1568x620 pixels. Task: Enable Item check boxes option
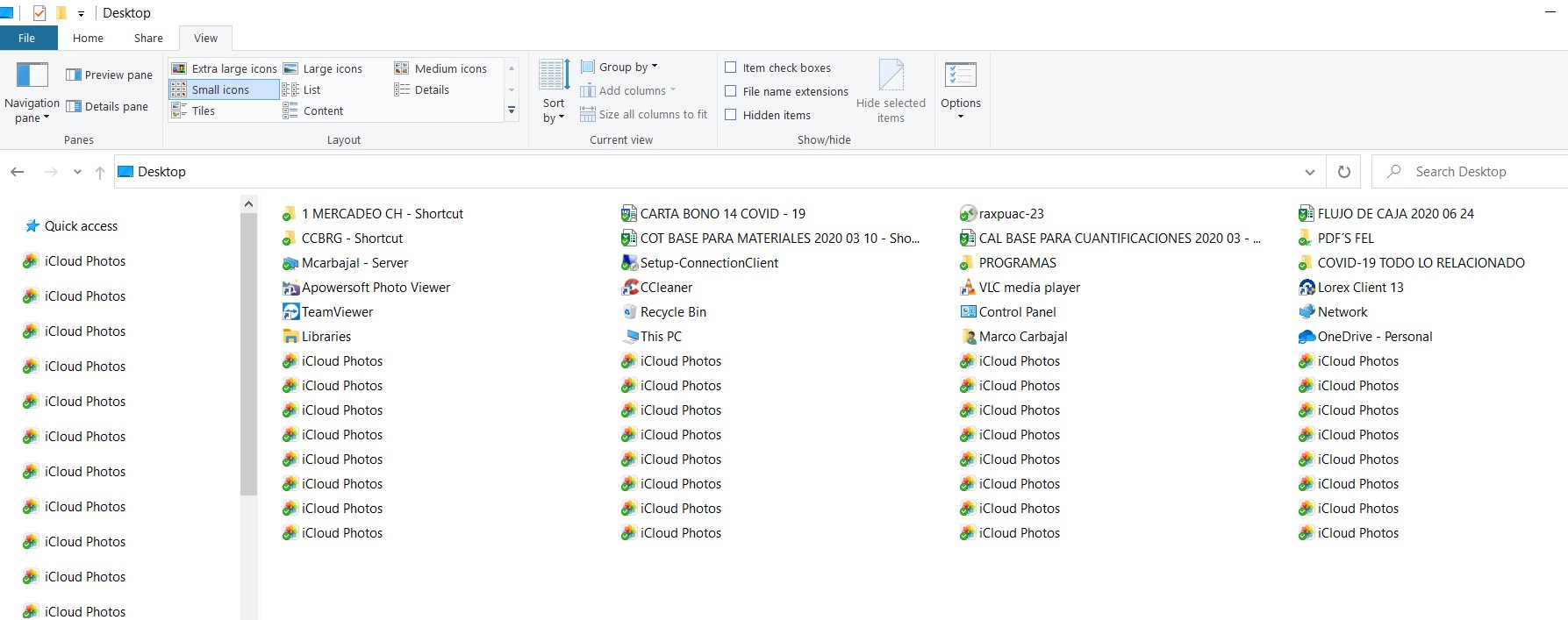(x=730, y=68)
